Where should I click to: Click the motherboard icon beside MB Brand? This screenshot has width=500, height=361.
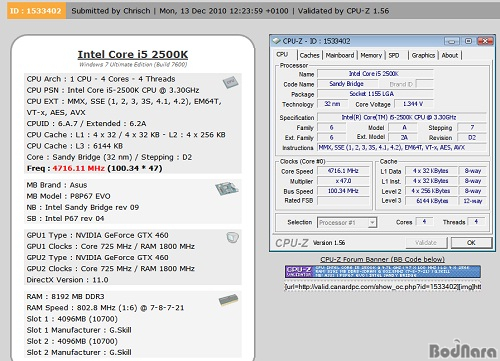(227, 189)
